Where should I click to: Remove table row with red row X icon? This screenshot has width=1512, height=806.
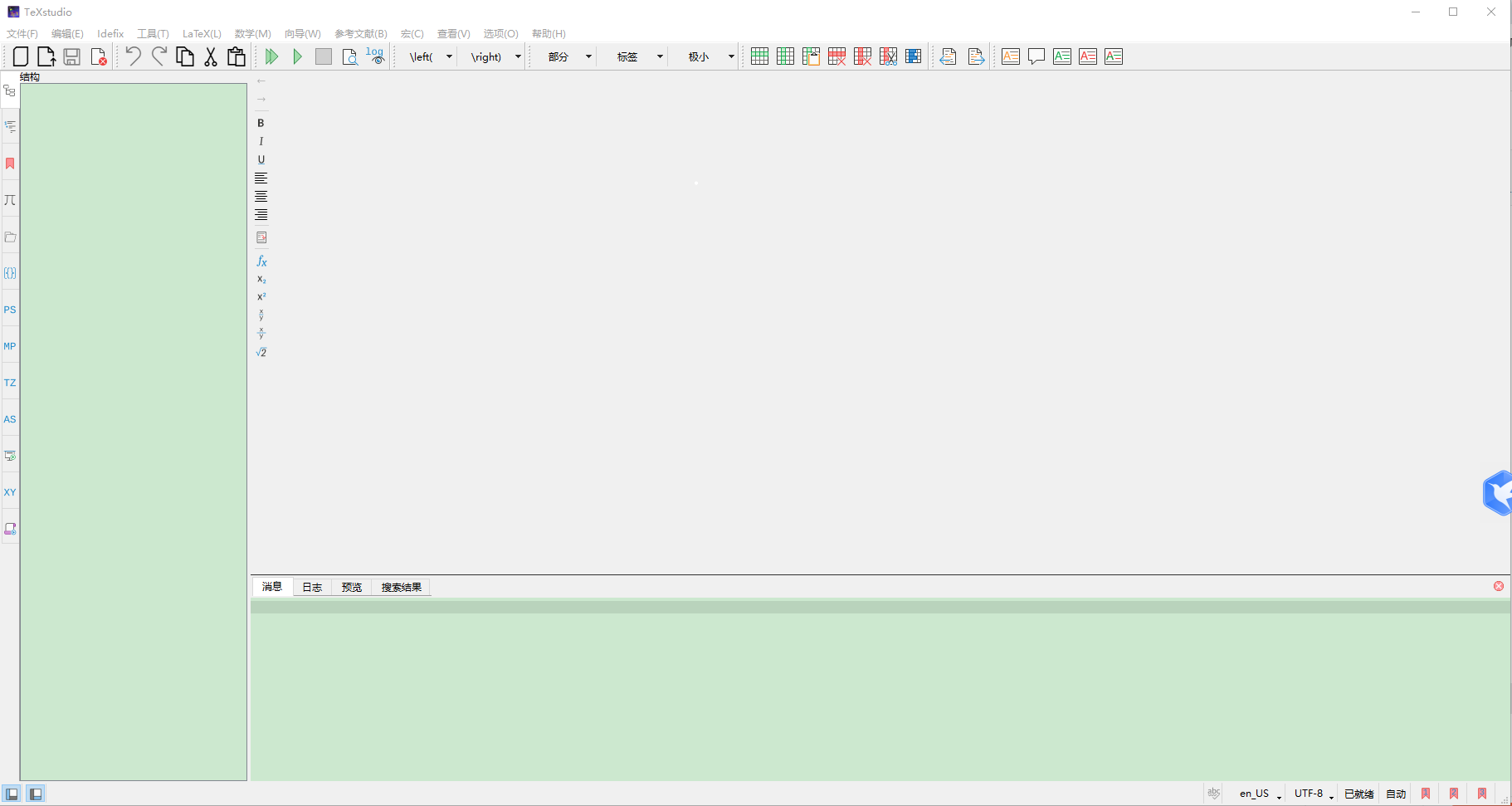pos(836,56)
